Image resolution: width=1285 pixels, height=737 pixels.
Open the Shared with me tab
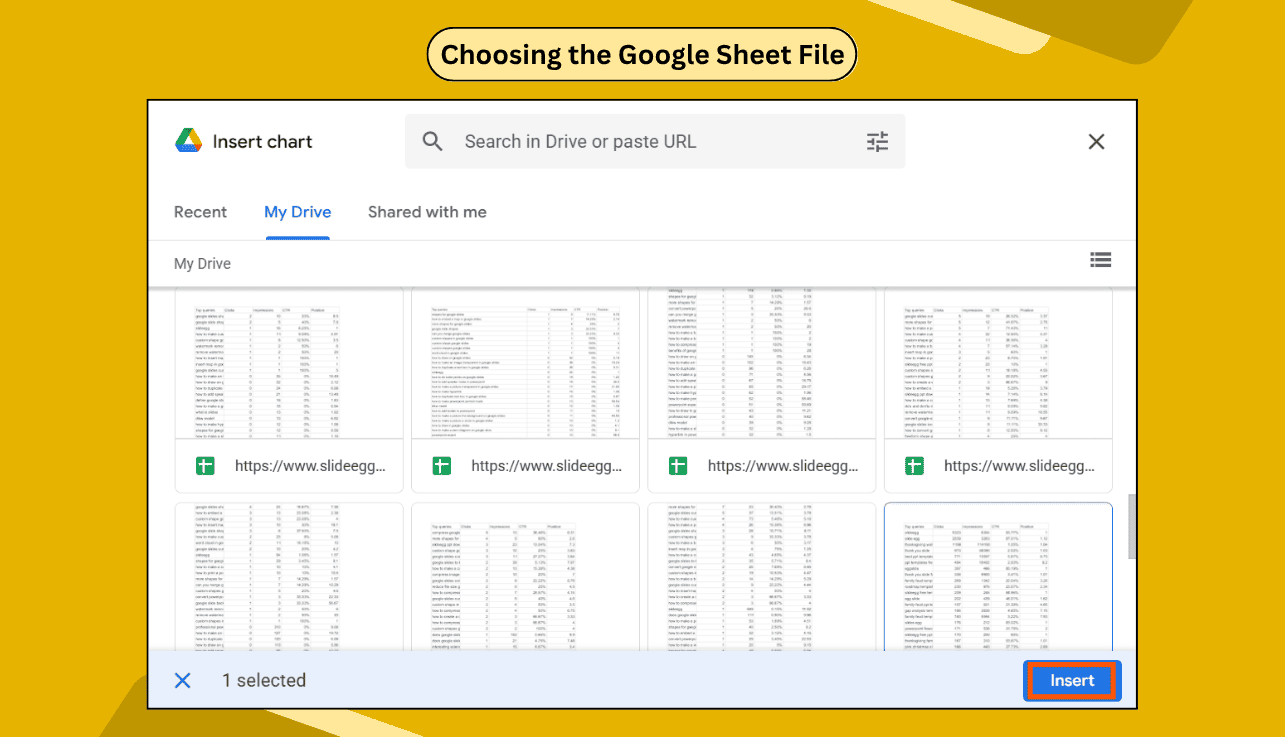[x=427, y=212]
